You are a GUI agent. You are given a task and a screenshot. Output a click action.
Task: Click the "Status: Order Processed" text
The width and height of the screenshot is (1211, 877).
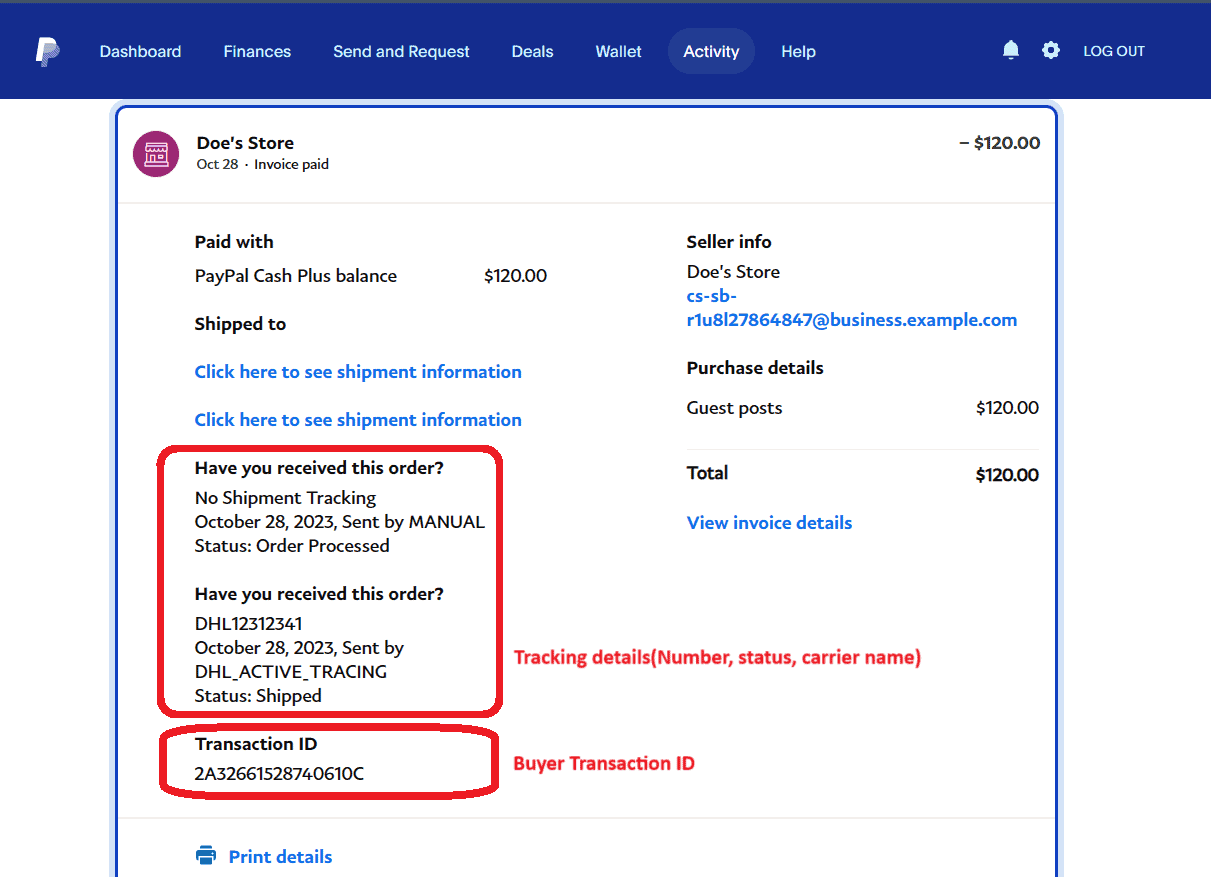click(292, 546)
